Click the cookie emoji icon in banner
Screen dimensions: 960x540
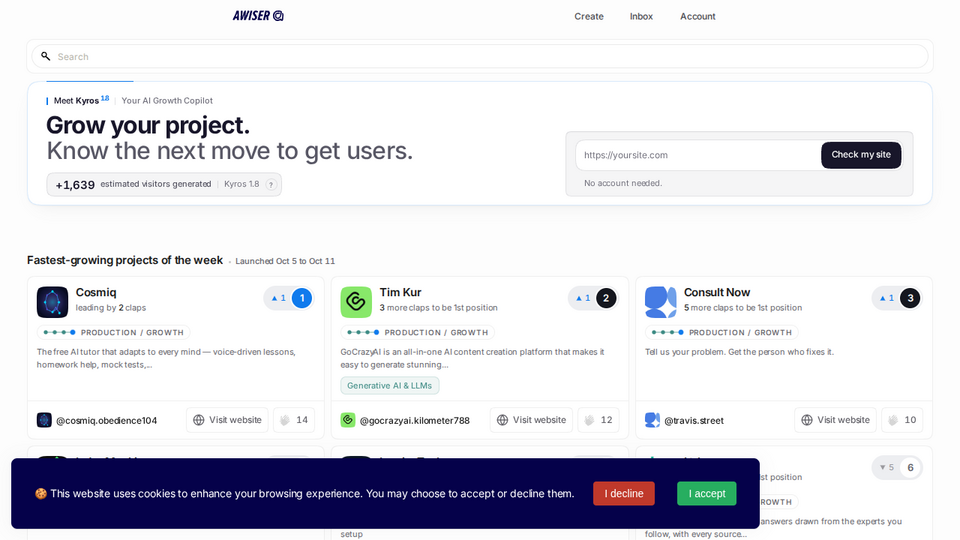click(41, 493)
